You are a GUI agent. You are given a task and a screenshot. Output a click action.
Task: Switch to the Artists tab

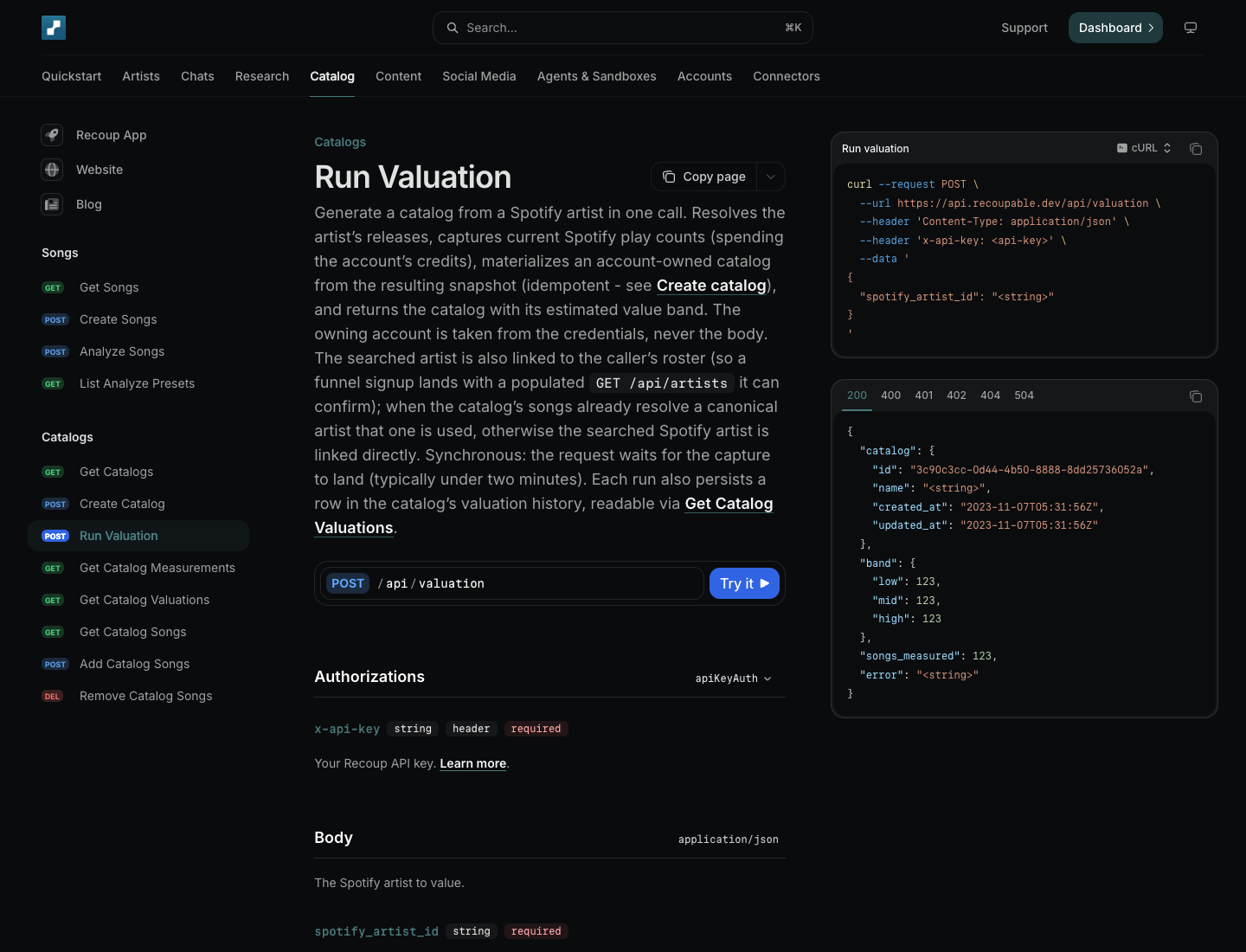(141, 76)
